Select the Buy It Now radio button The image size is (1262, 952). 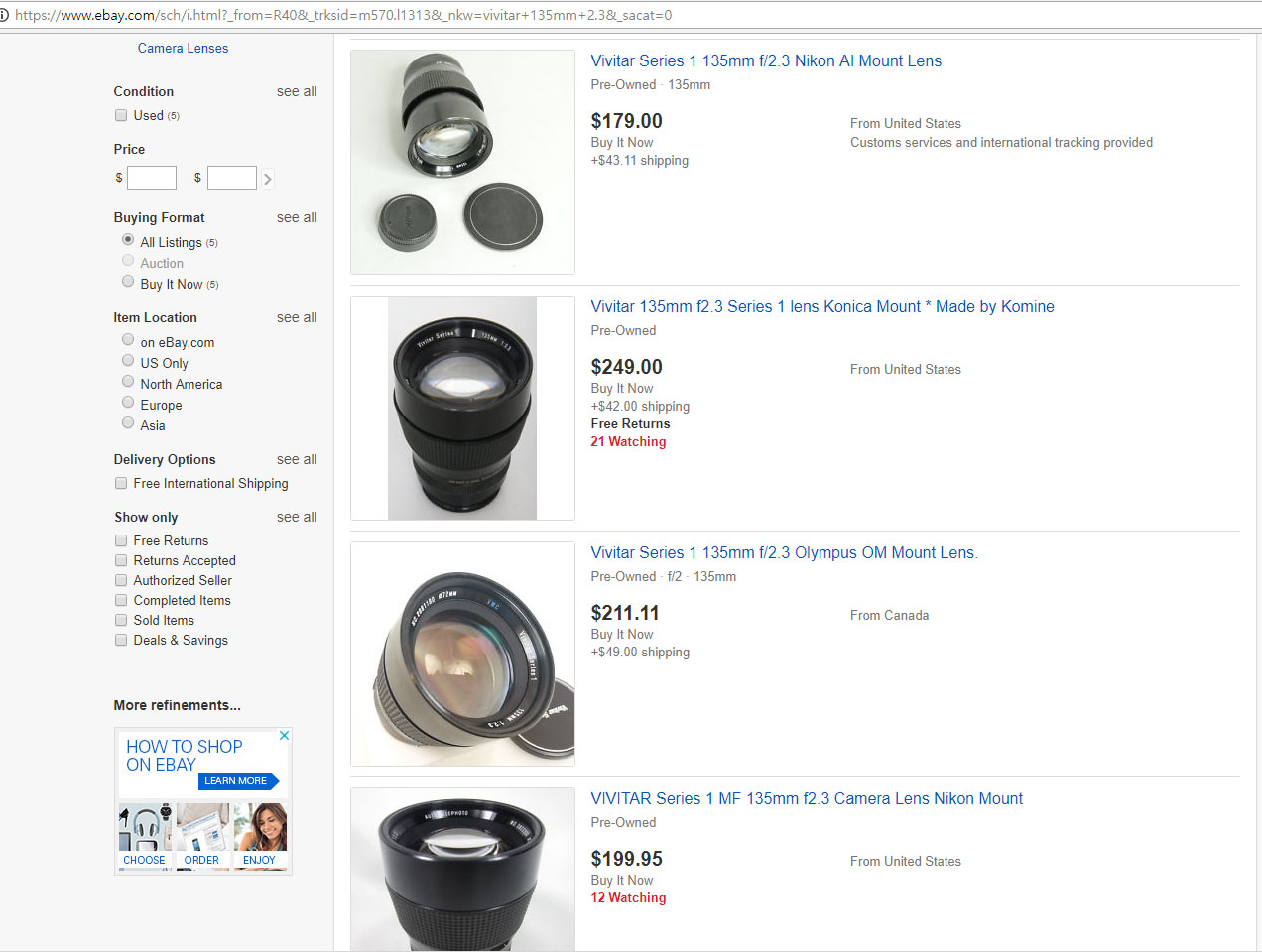[128, 282]
